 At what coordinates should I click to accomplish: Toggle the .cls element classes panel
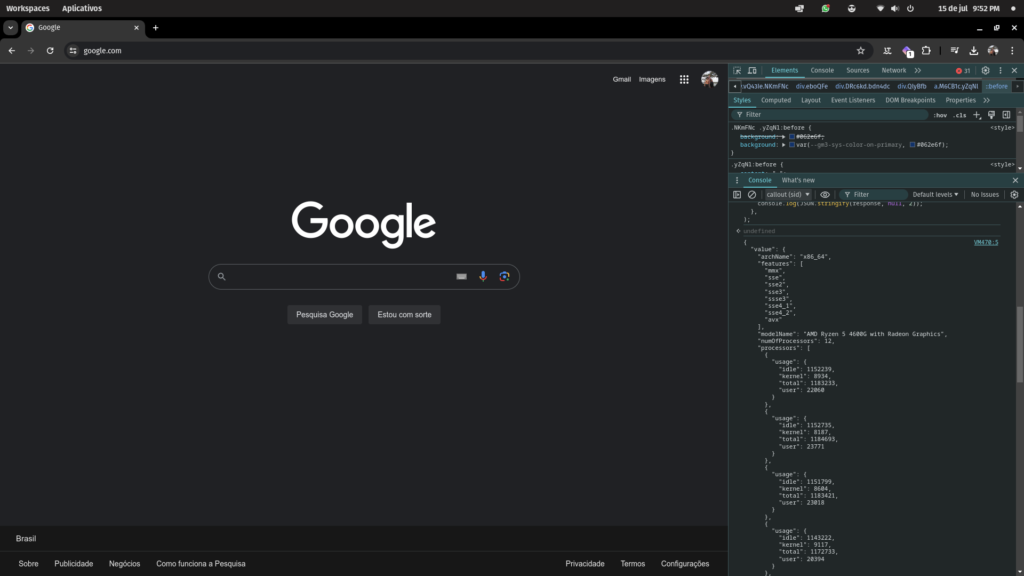pos(960,115)
